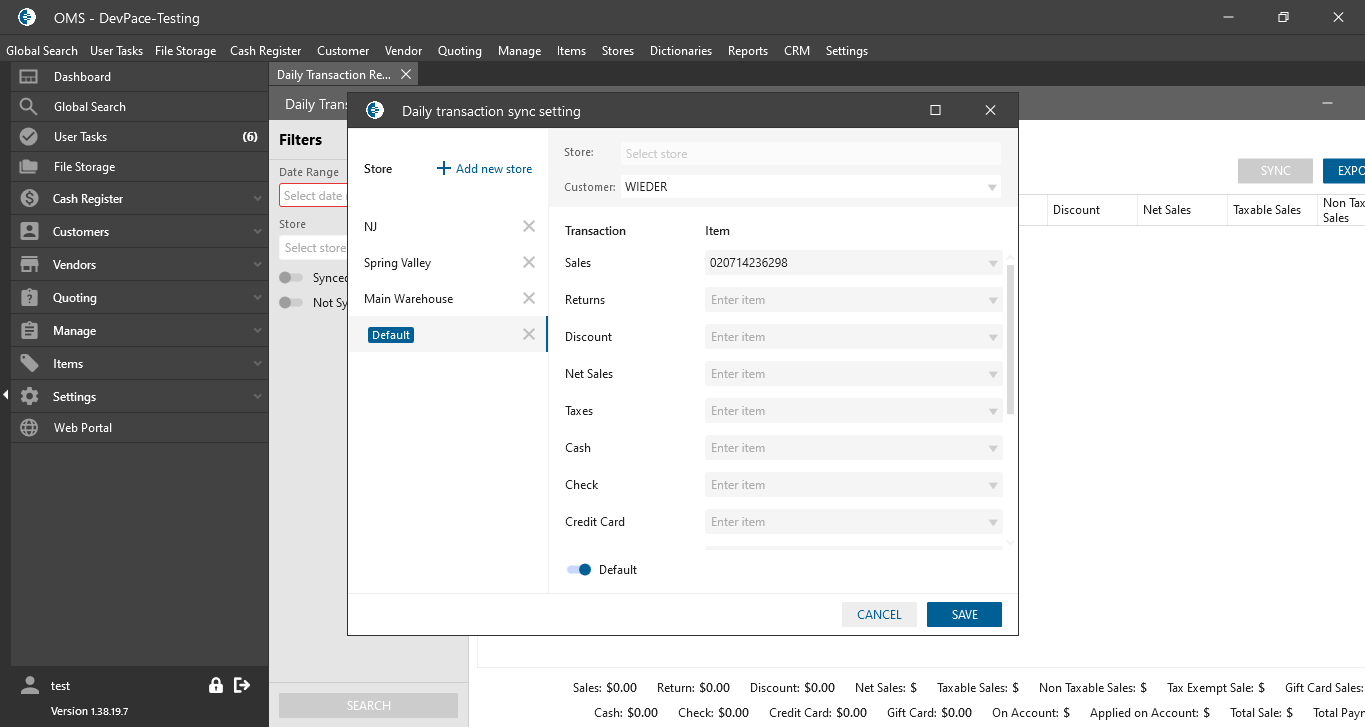
Task: Click the logout icon in sidebar footer
Action: (242, 685)
